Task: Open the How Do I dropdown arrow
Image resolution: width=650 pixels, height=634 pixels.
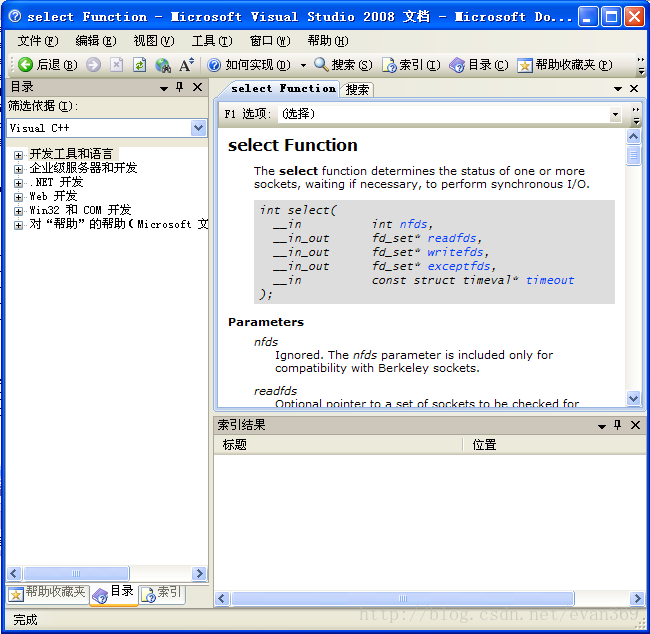Action: (303, 66)
